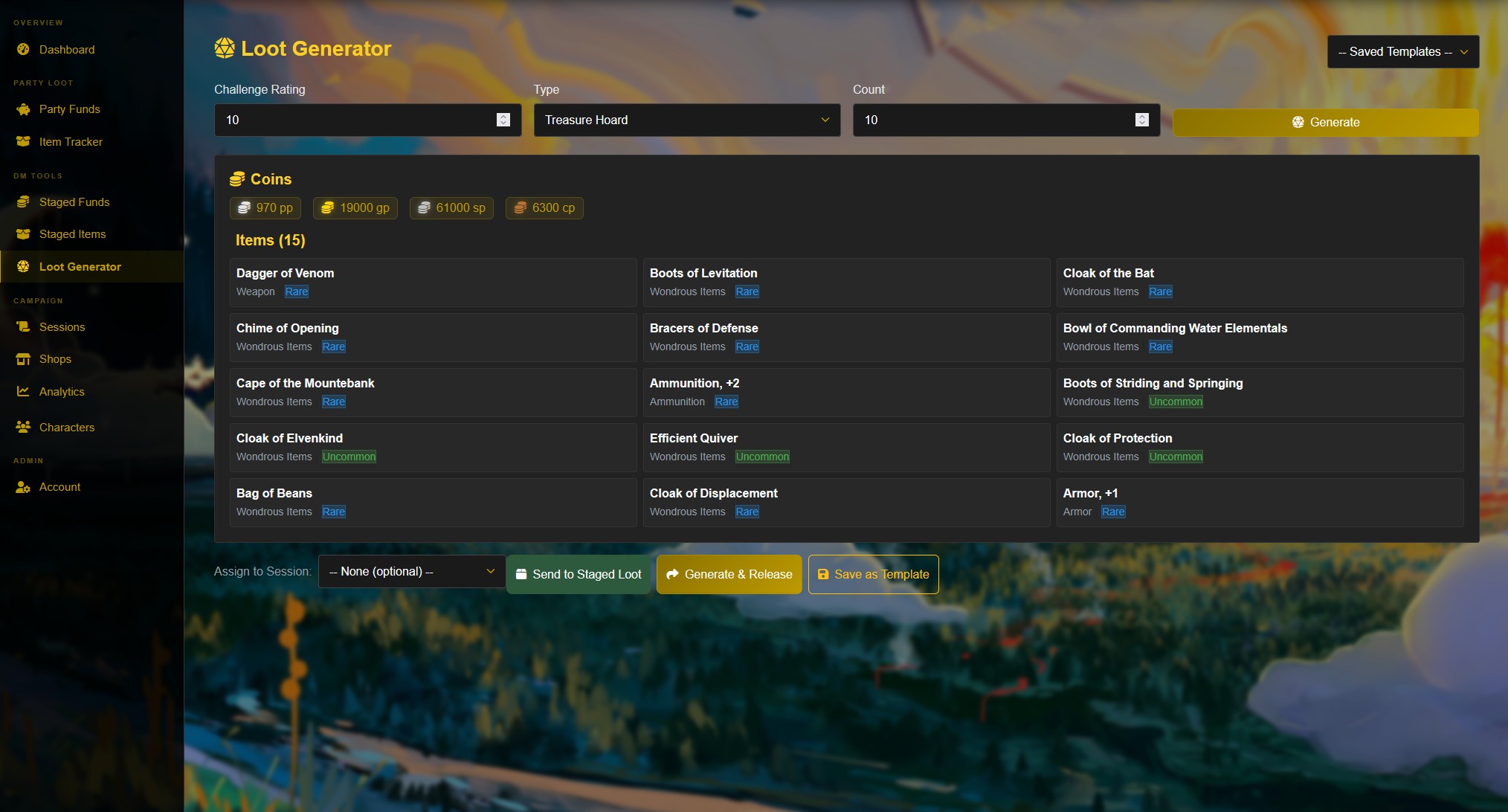This screenshot has width=1508, height=812.
Task: Click the Dashboard palette icon in sidebar
Action: coord(23,50)
